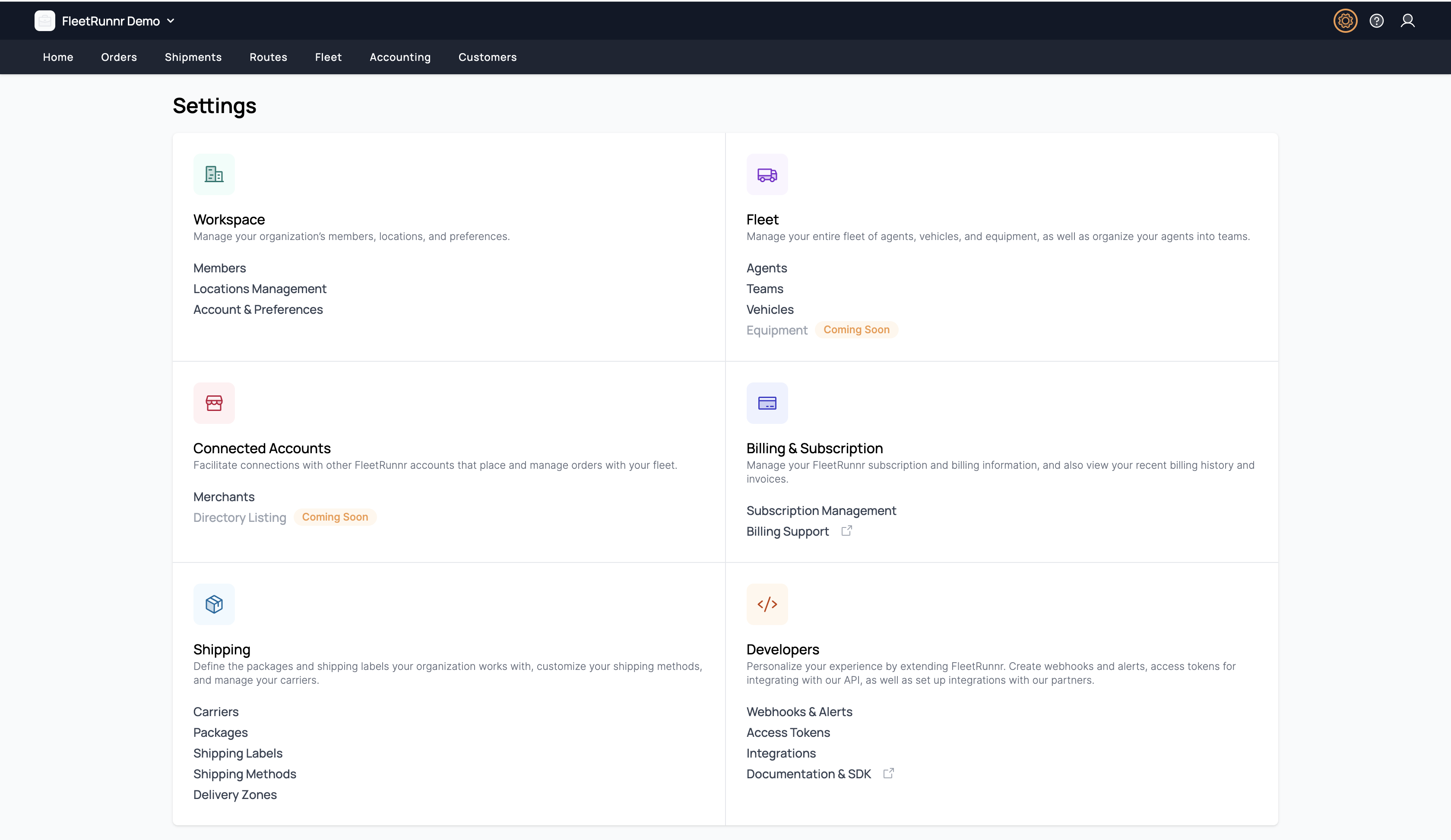Open the external link icon beside Billing Support
This screenshot has width=1451, height=840.
pyautogui.click(x=846, y=531)
